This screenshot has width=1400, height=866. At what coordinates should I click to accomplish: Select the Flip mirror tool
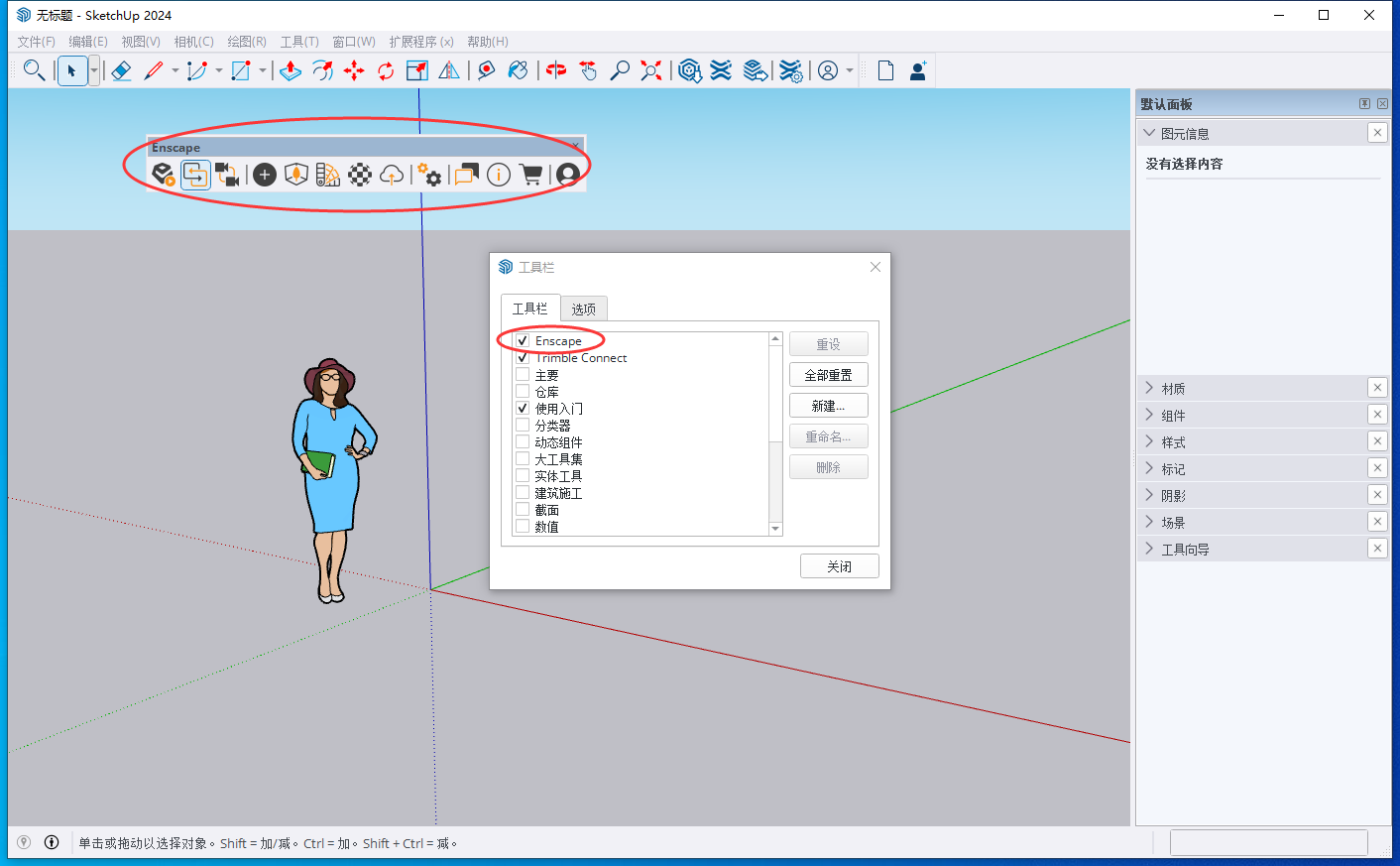pos(449,70)
